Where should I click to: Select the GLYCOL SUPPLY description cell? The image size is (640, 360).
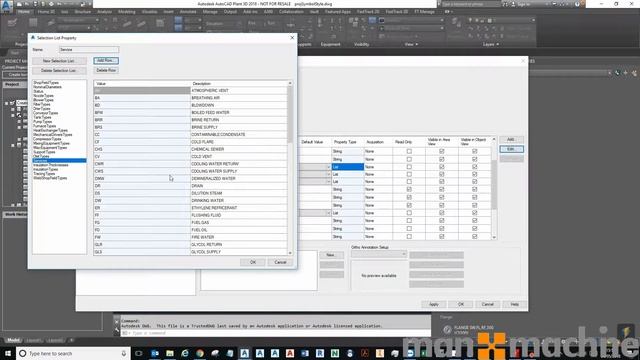239,252
